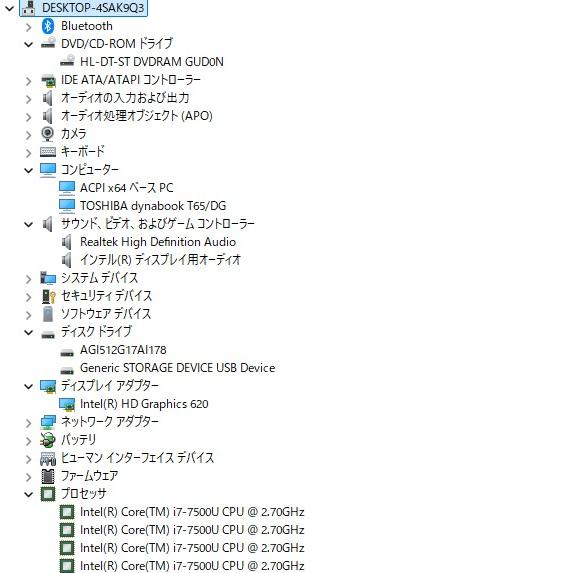This screenshot has height=573, width=573.
Task: Collapse the DESKTOP-4SAK9Q3 root node
Action: 10,8
